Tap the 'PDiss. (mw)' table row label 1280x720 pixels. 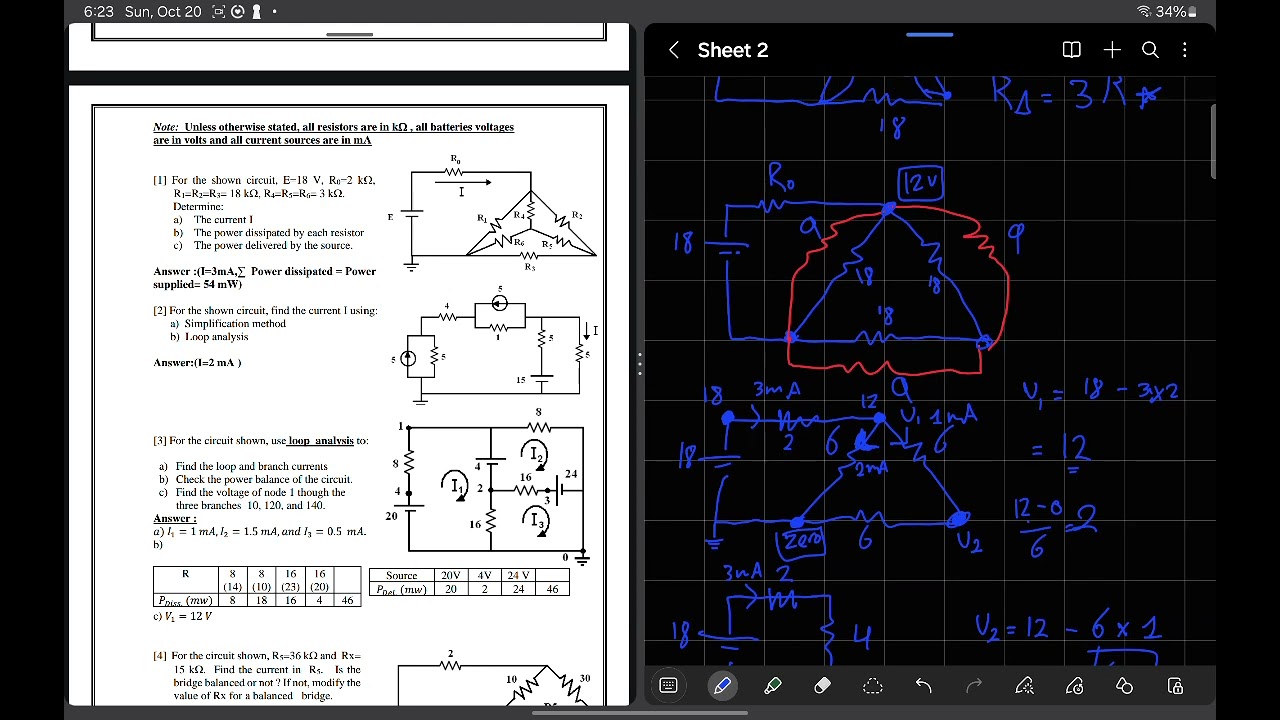pyautogui.click(x=185, y=600)
